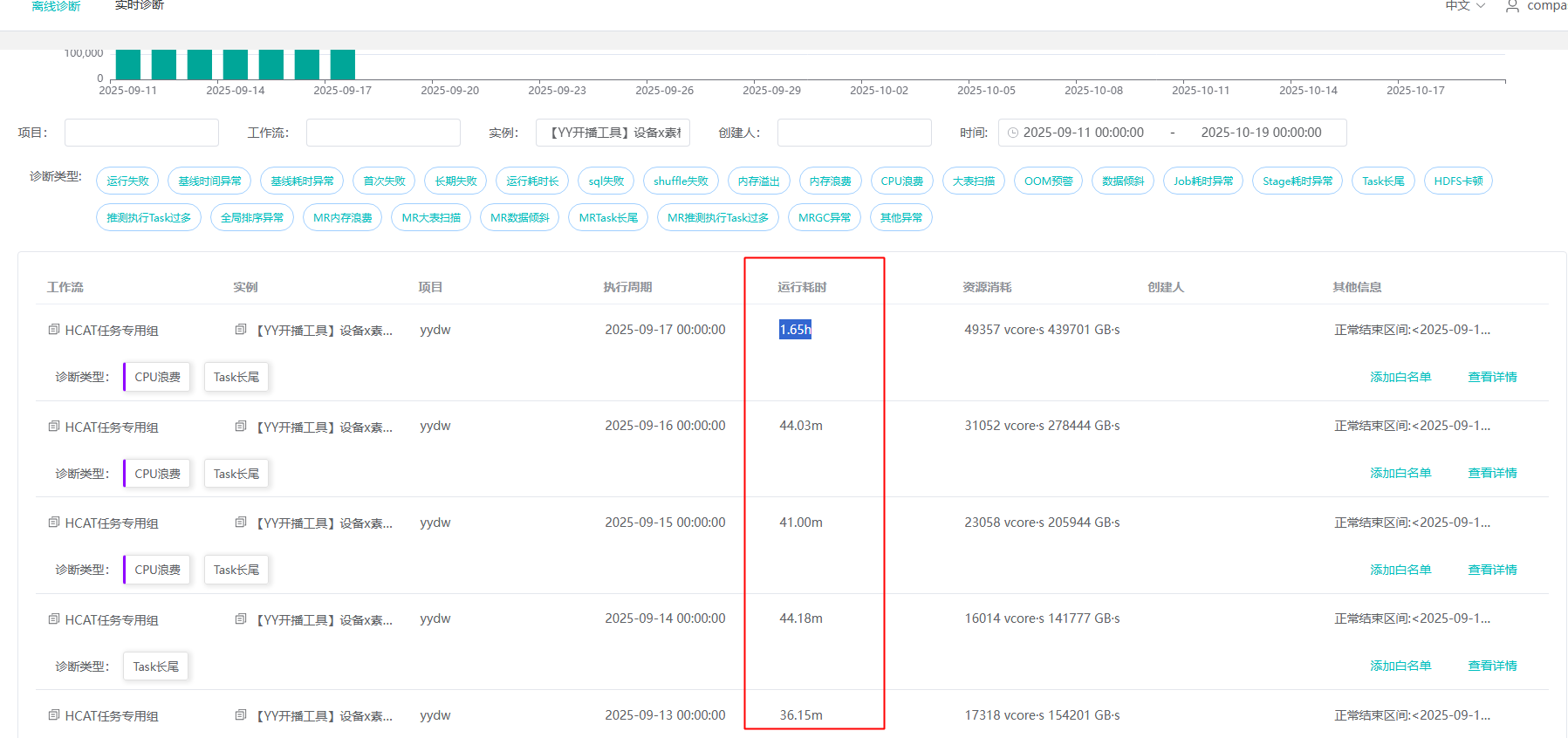
Task: Open the 中文 language dropdown
Action: click(1464, 6)
